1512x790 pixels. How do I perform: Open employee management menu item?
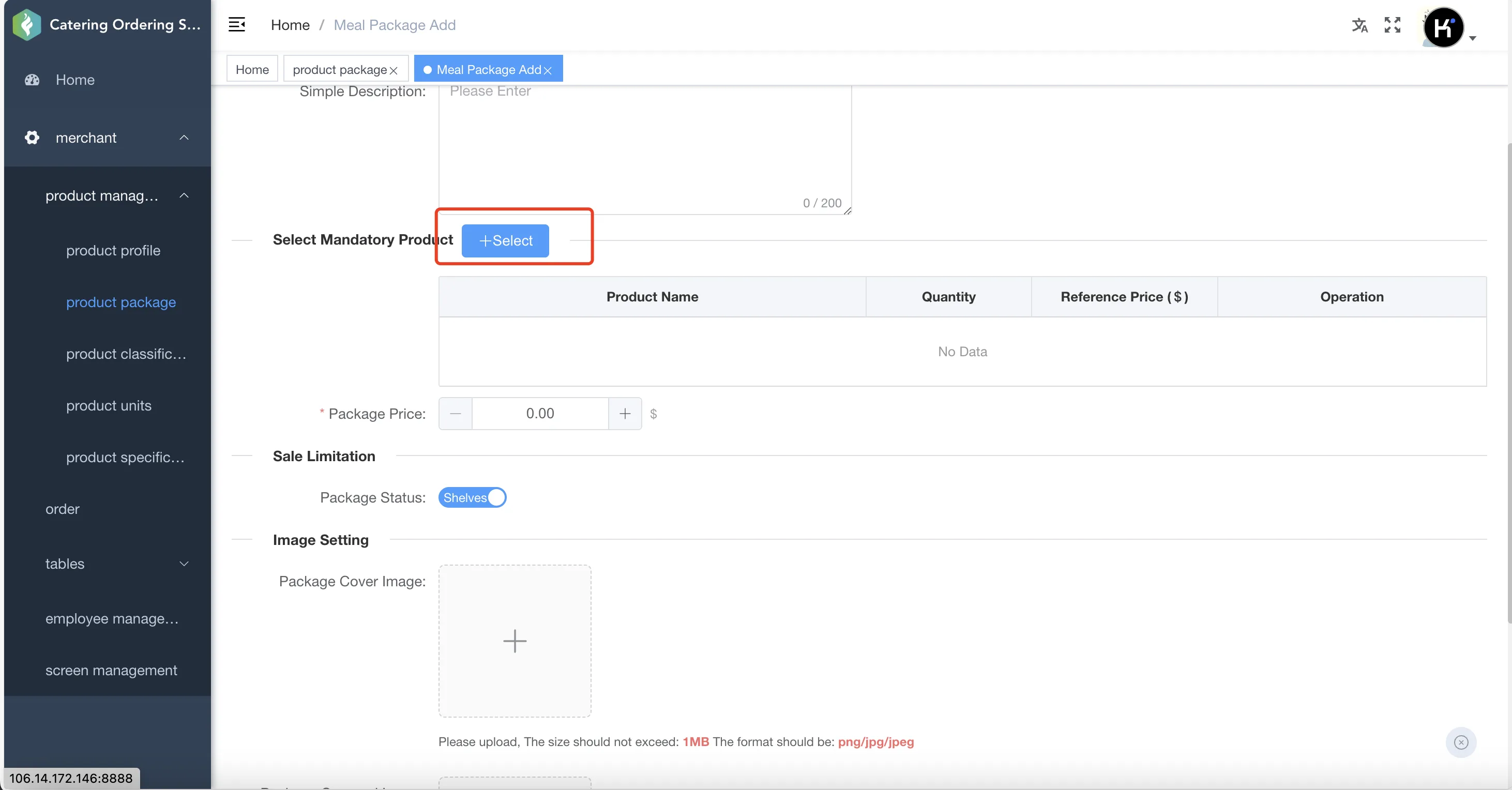pos(112,619)
